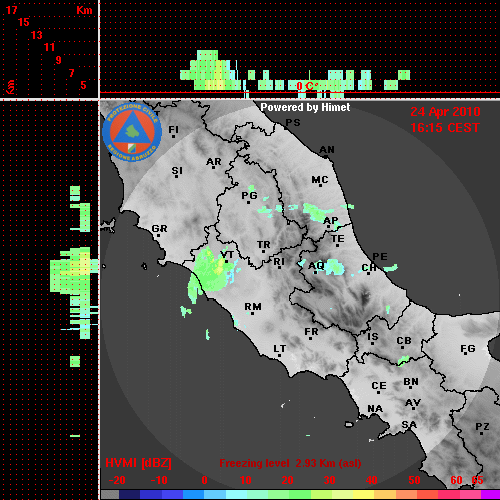Image resolution: width=500 pixels, height=500 pixels.
Task: Click the Powered by Himet text
Action: coord(305,107)
